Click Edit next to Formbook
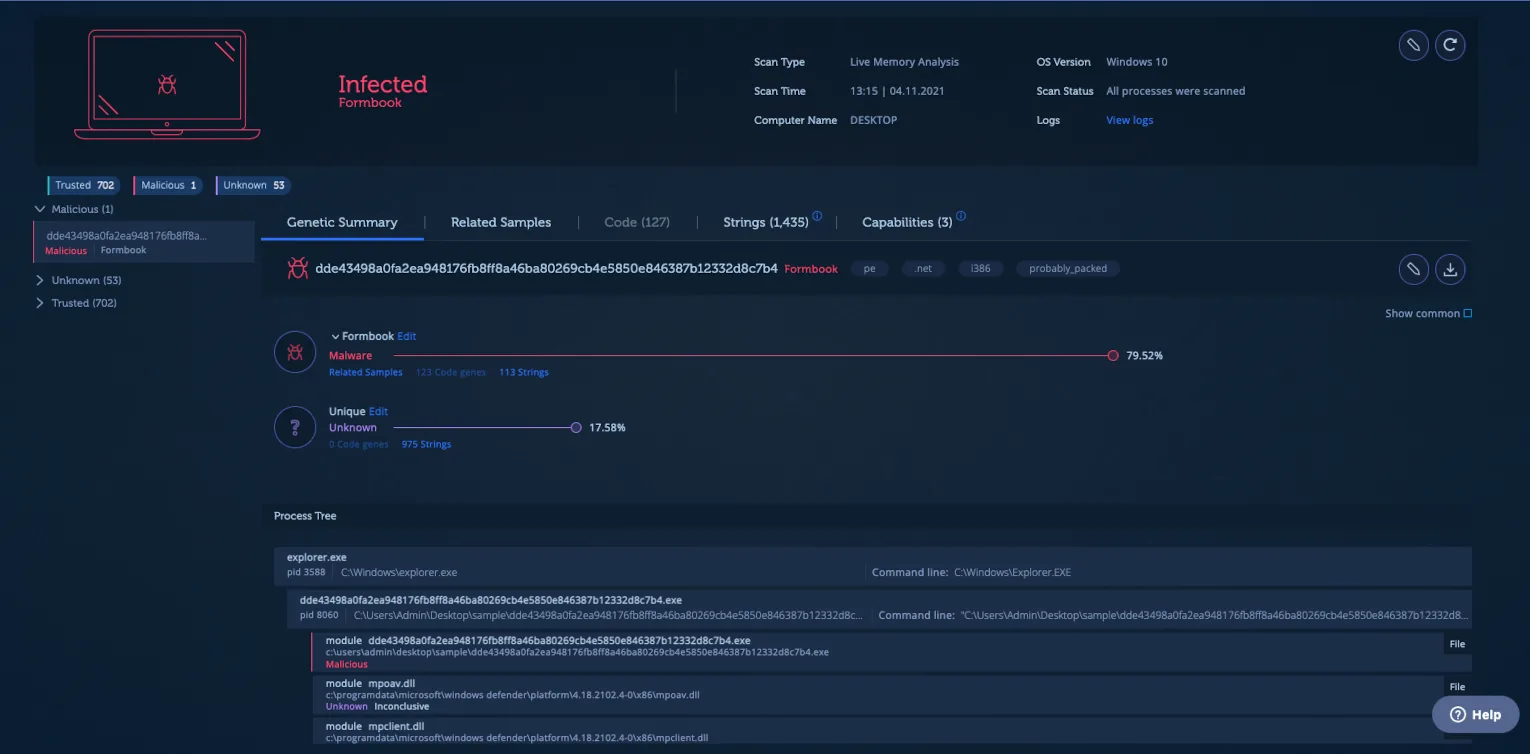 coord(406,337)
